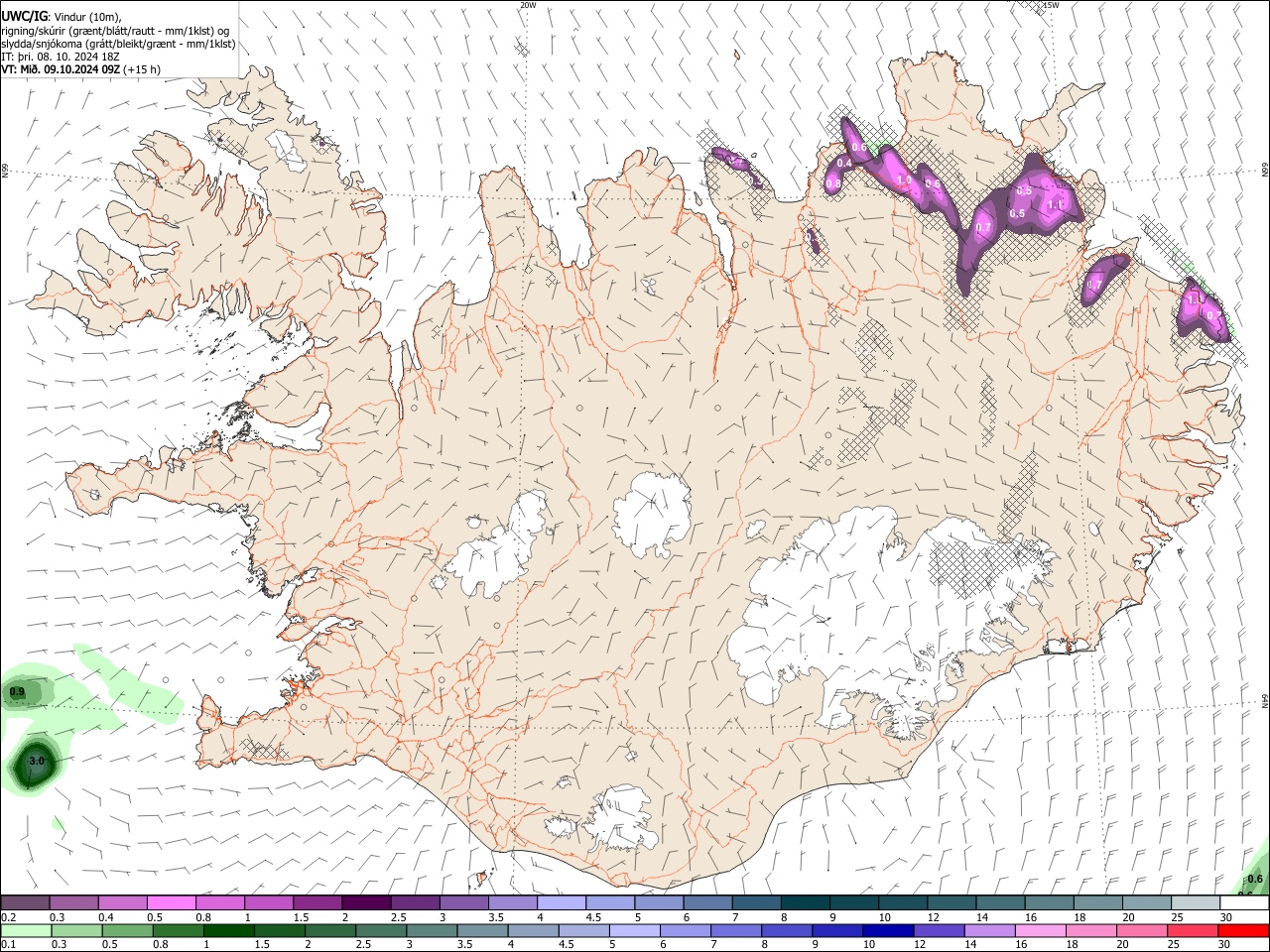This screenshot has height=952, width=1270.
Task: Select the snow scale swatch between 0.2 and 0.3
Action: pyautogui.click(x=25, y=902)
